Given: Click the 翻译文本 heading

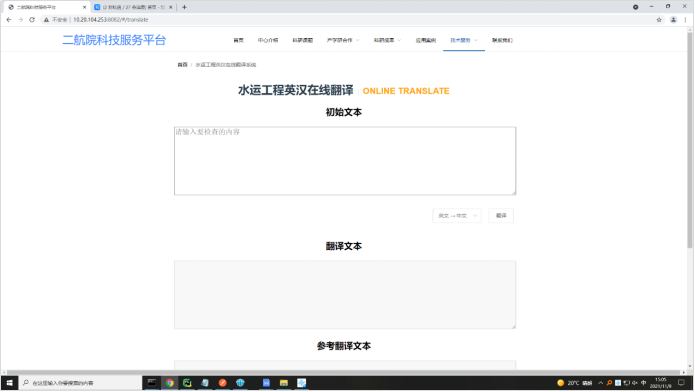Looking at the screenshot, I should [x=344, y=247].
